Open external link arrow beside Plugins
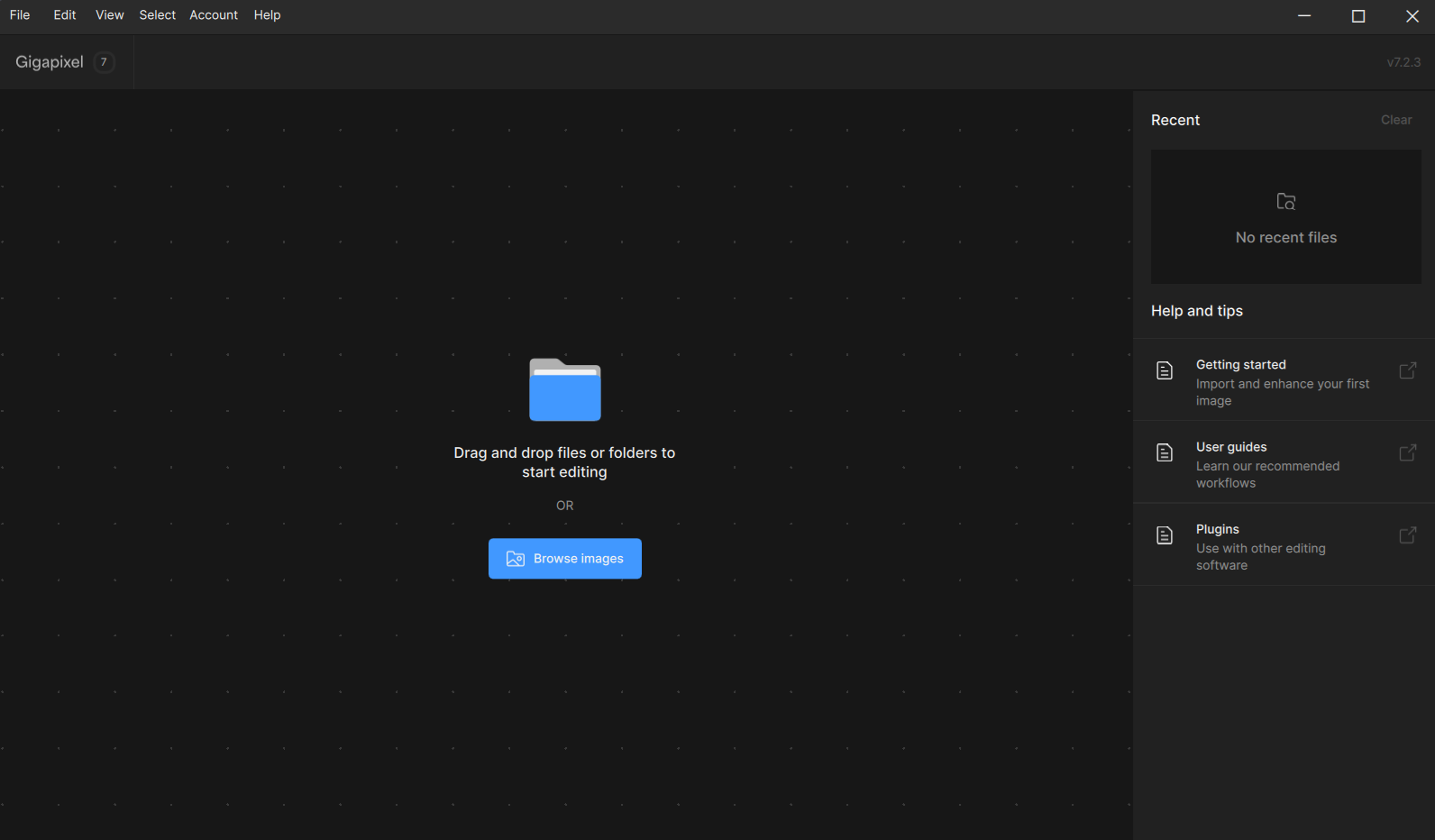 (x=1407, y=535)
